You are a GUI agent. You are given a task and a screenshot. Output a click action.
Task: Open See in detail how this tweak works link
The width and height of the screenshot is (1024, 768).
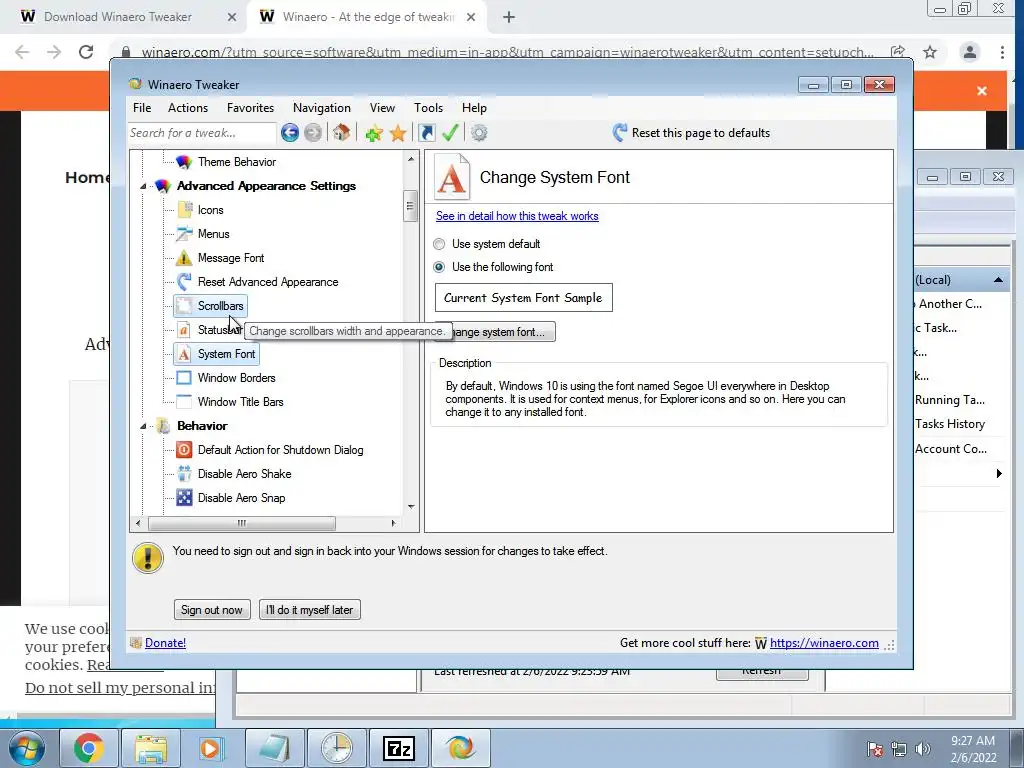(x=517, y=216)
